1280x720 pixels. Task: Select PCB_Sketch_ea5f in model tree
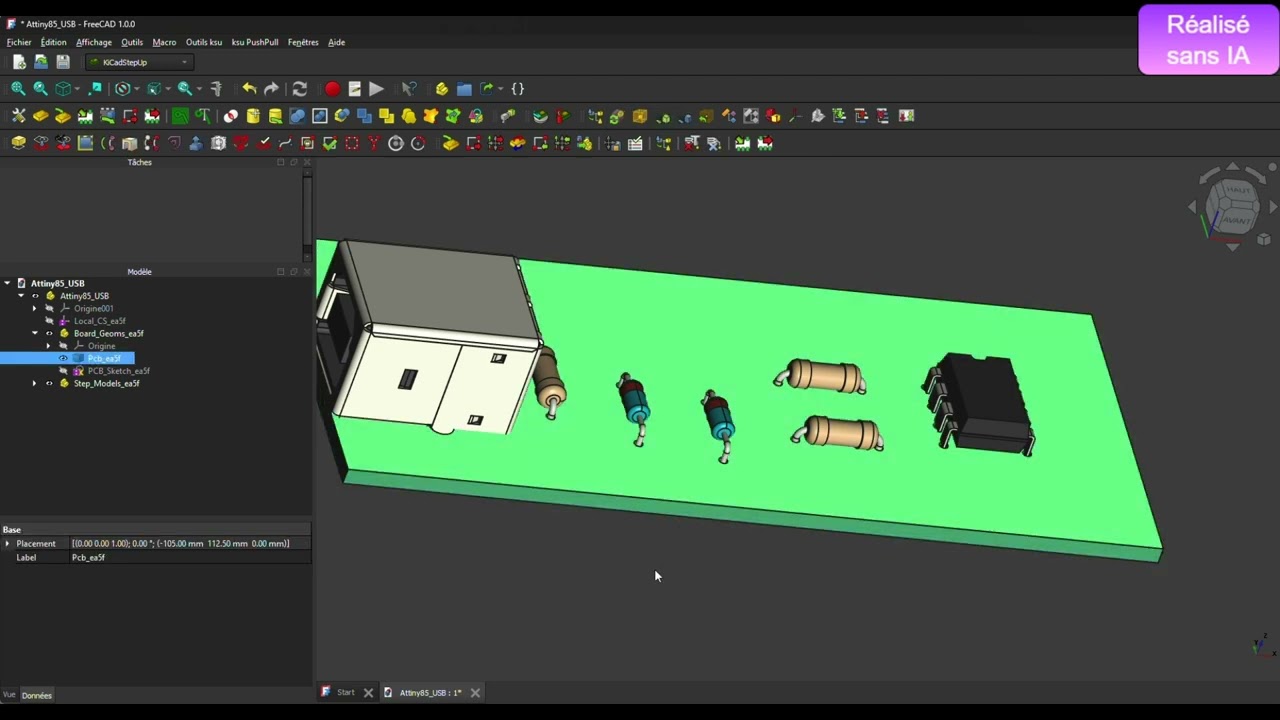coord(118,371)
